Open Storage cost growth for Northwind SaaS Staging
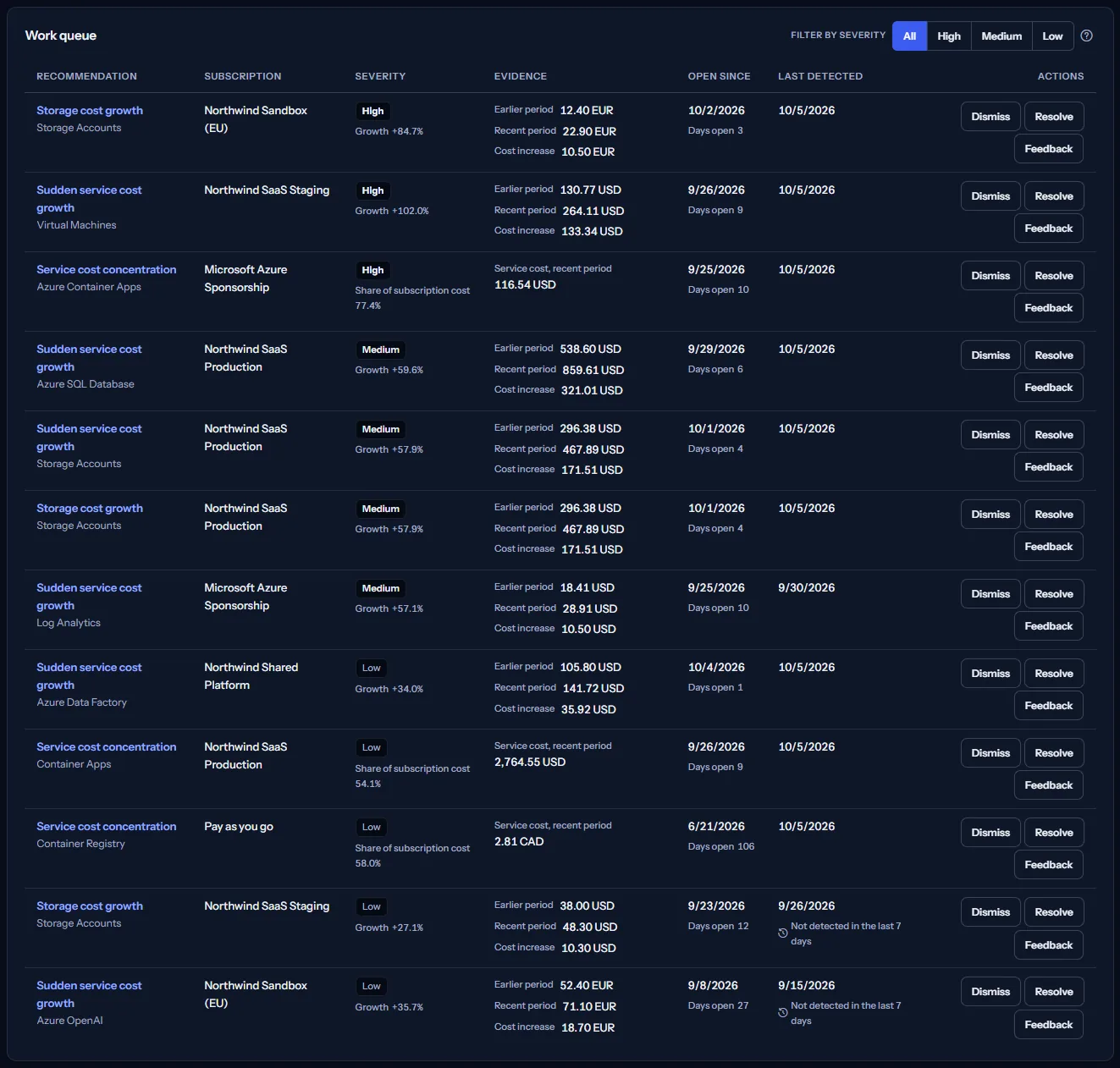This screenshot has height=1068, width=1120. tap(90, 906)
